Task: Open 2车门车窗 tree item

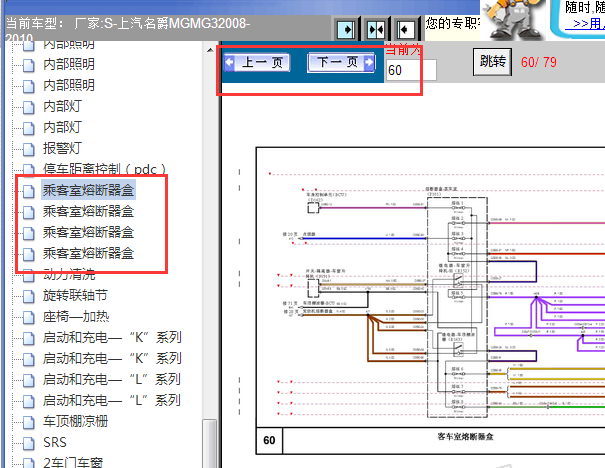Action: tap(73, 463)
